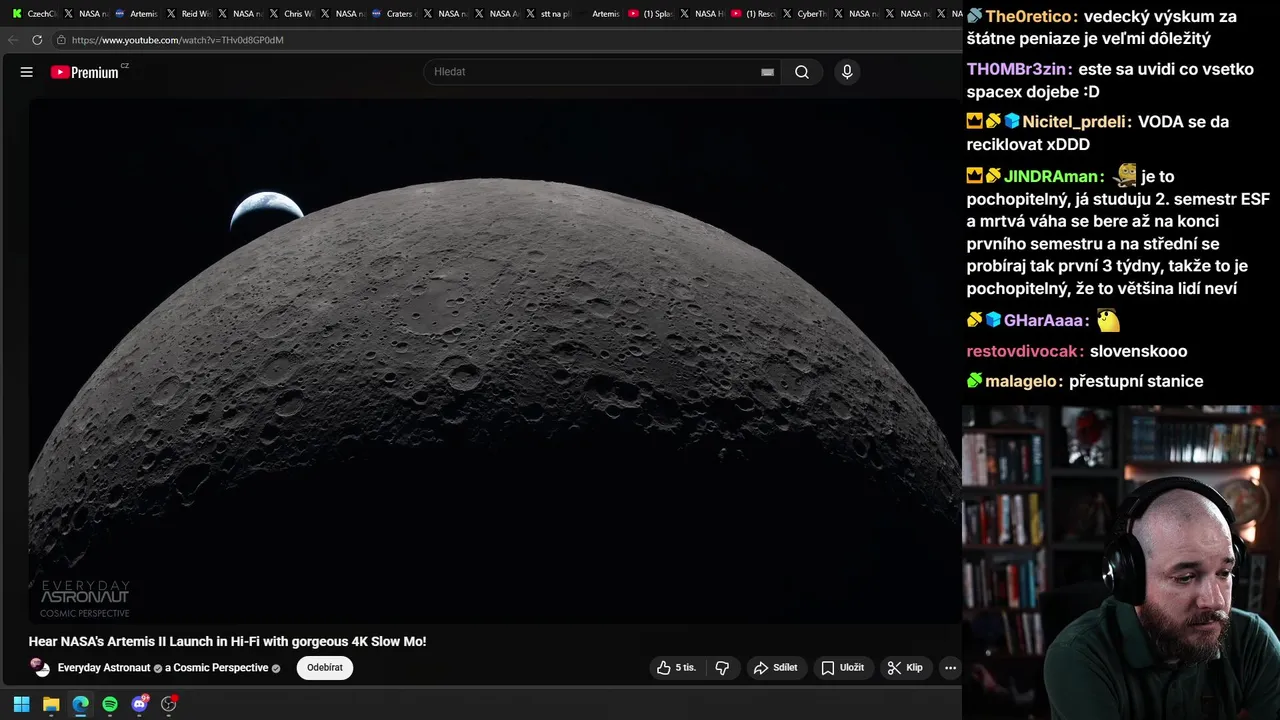This screenshot has height=720, width=1280.
Task: Click the magnifier search button
Action: (802, 72)
